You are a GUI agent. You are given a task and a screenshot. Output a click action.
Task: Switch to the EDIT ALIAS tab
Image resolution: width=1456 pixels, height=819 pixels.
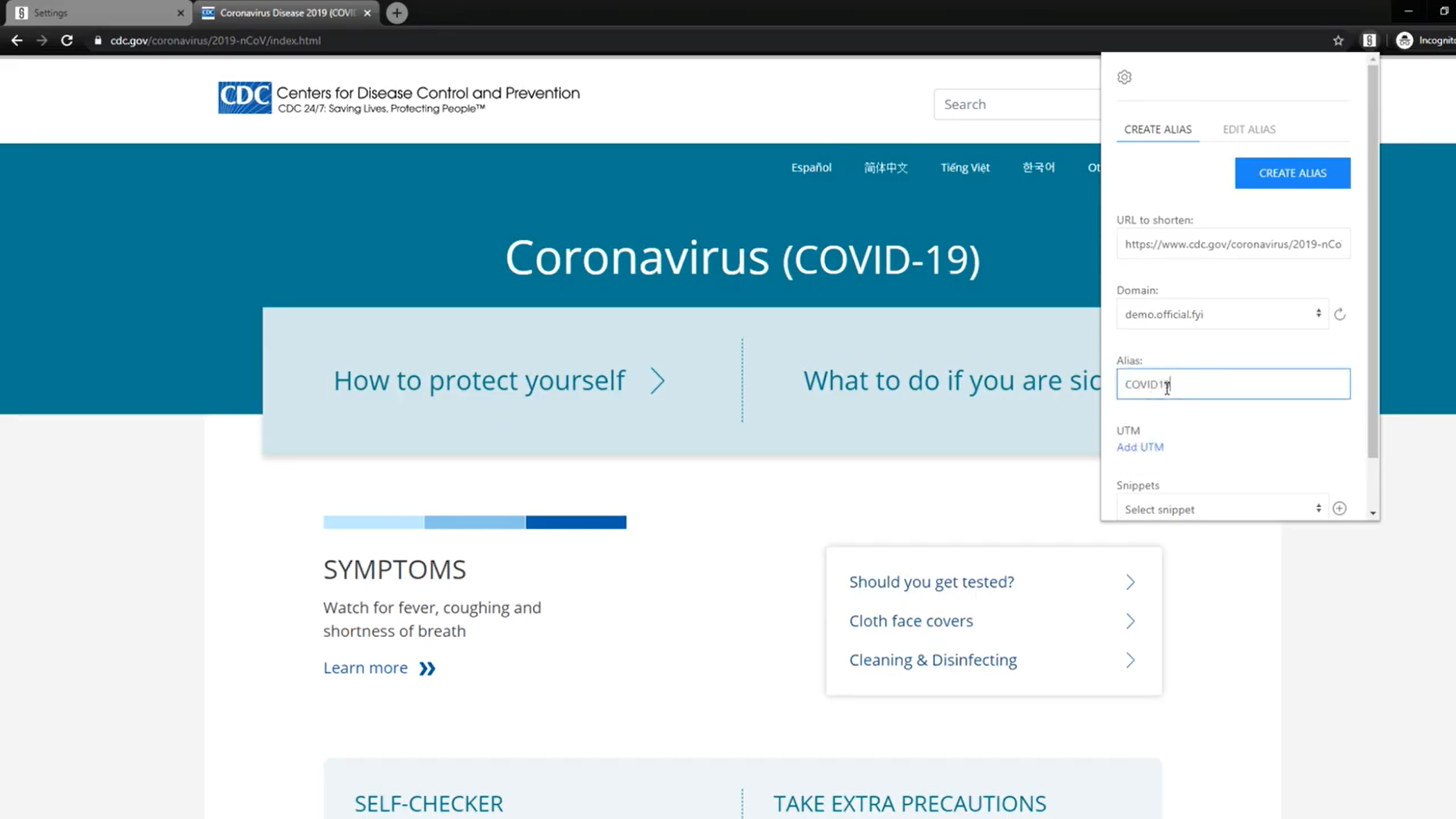(x=1249, y=130)
